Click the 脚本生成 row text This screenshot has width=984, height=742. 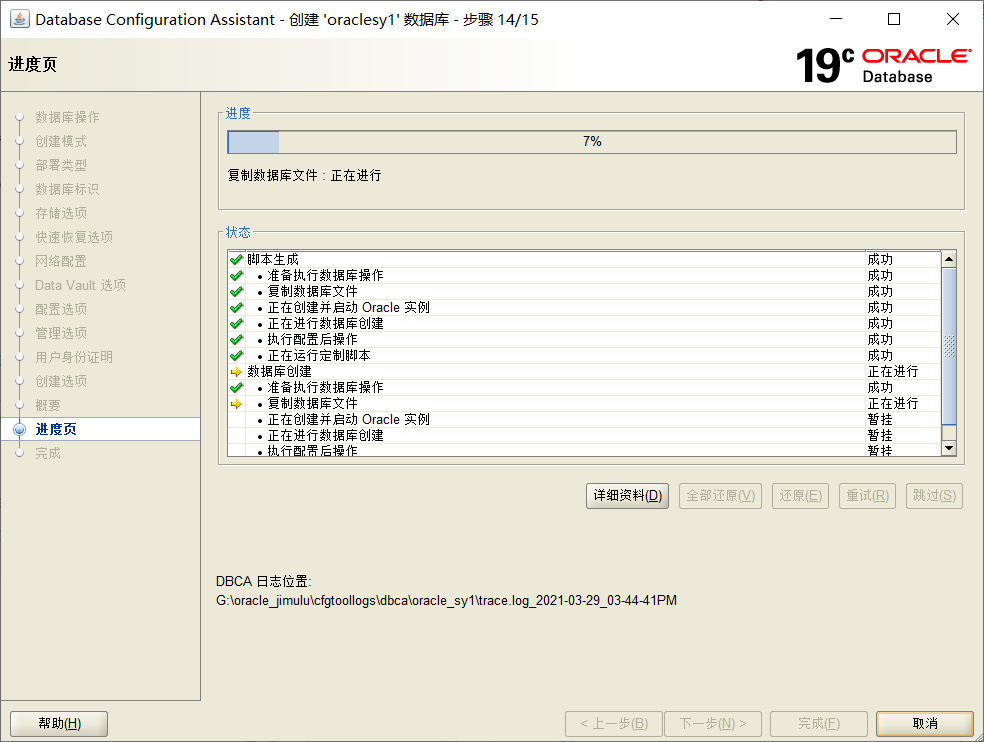coord(273,259)
